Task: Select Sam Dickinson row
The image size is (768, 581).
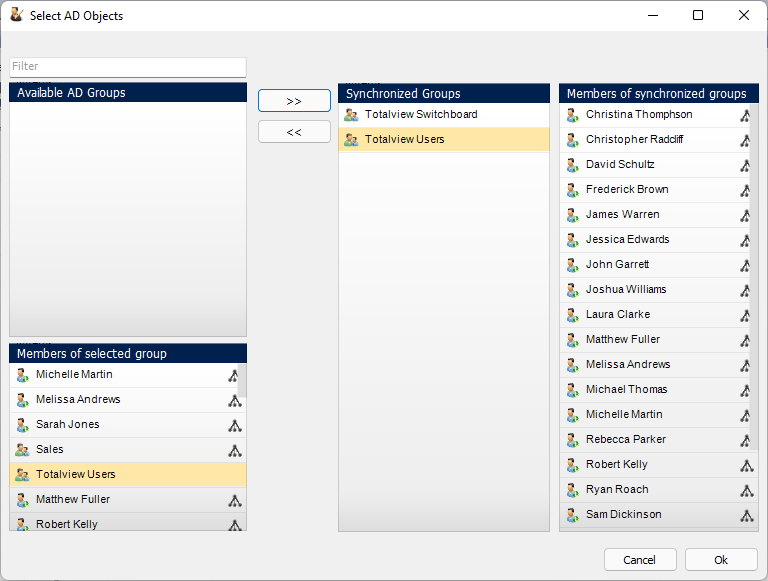Action: pos(659,515)
